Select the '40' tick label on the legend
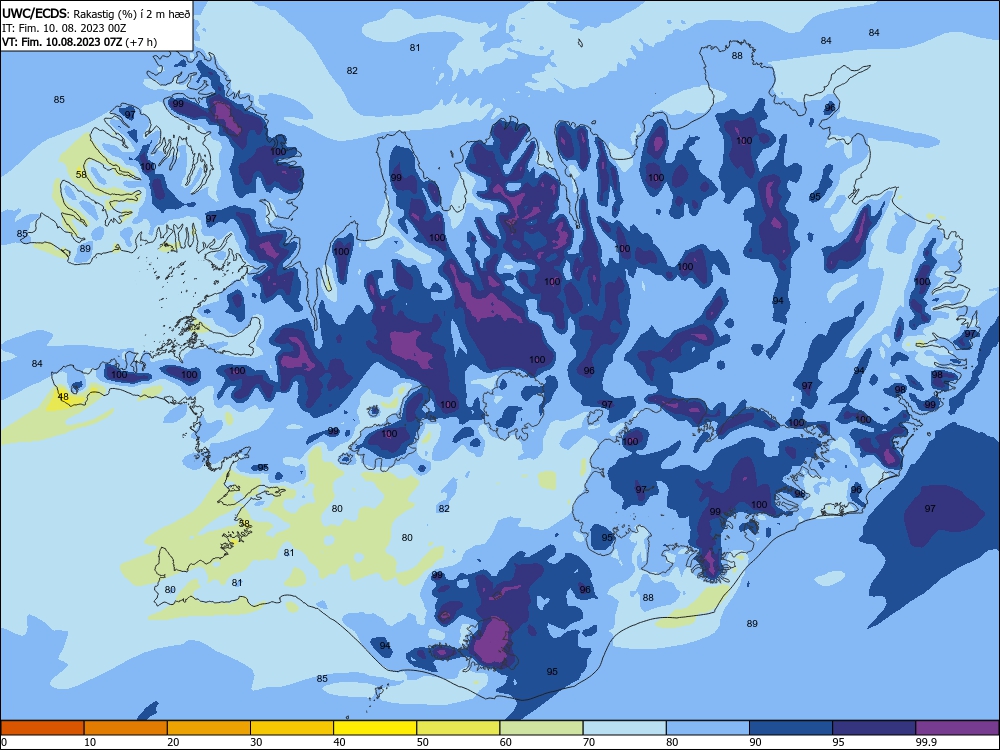Screen dimensions: 1000x750 coord(340,742)
